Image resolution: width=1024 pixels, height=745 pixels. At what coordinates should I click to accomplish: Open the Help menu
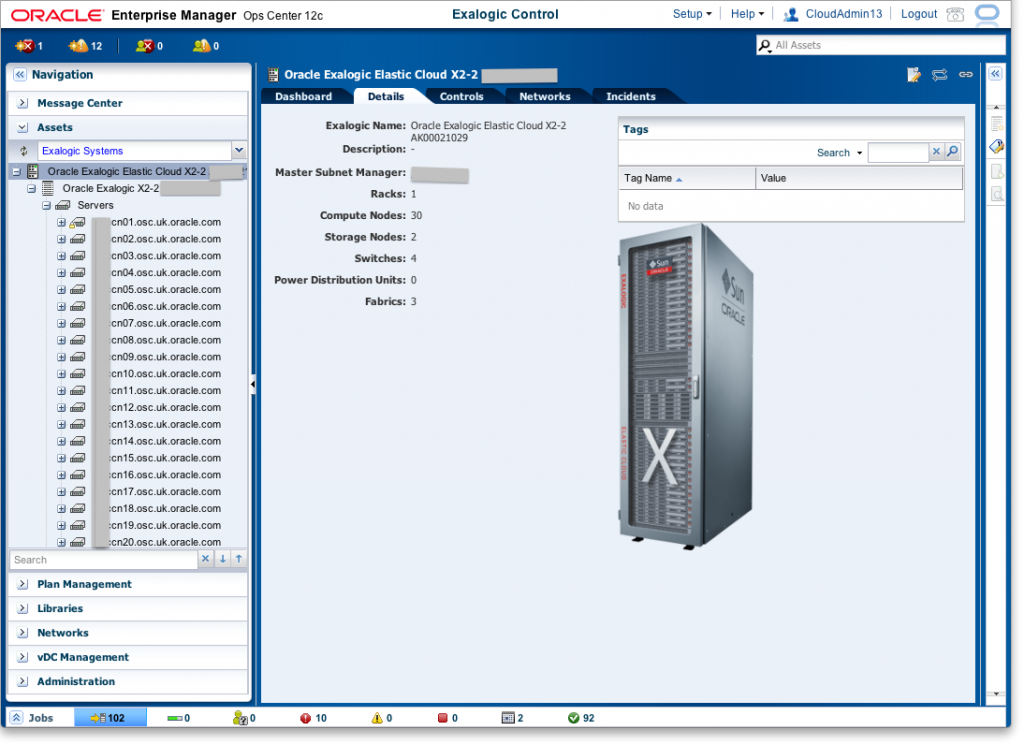[x=747, y=14]
